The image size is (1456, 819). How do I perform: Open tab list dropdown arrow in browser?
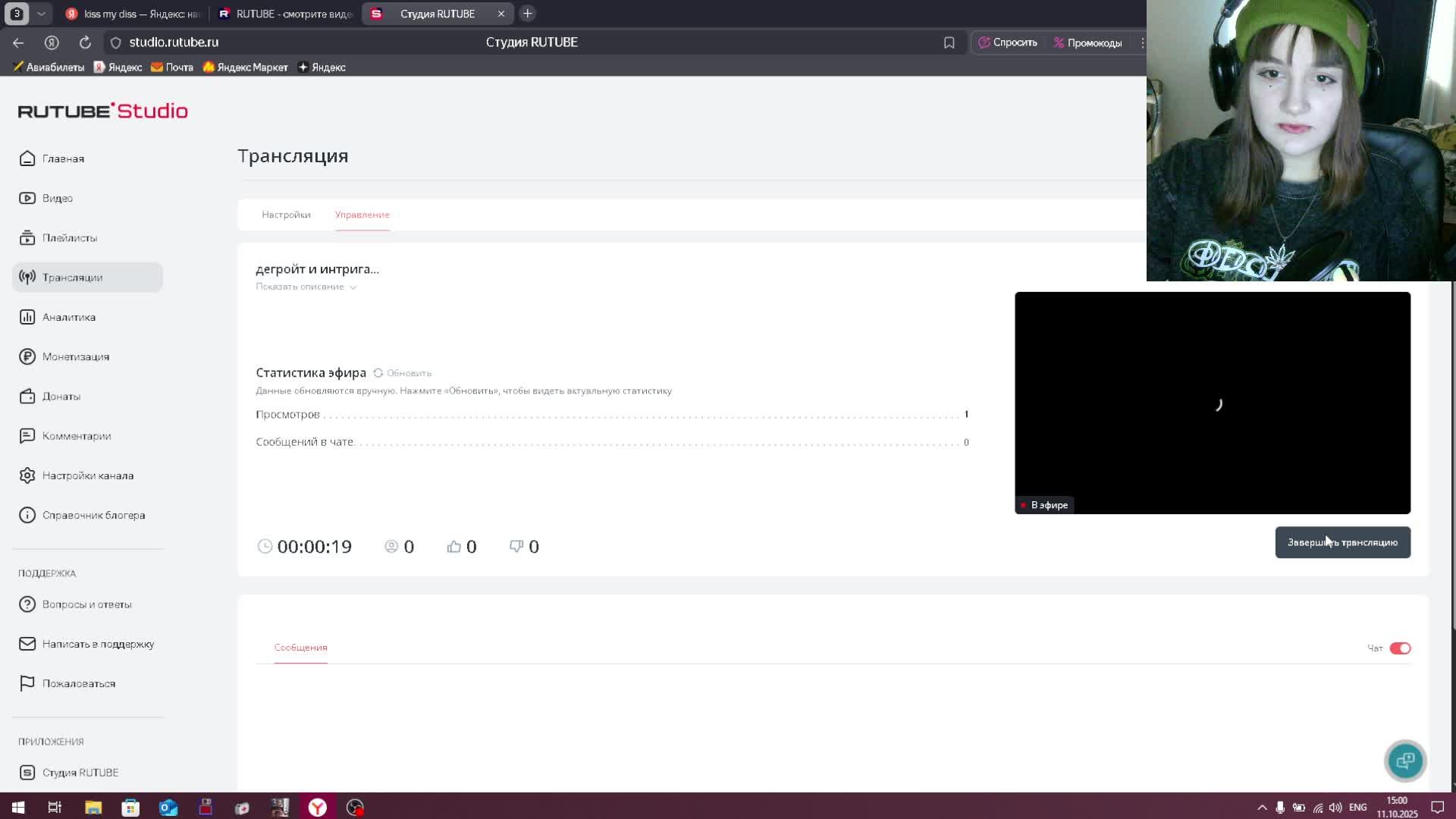coord(42,14)
